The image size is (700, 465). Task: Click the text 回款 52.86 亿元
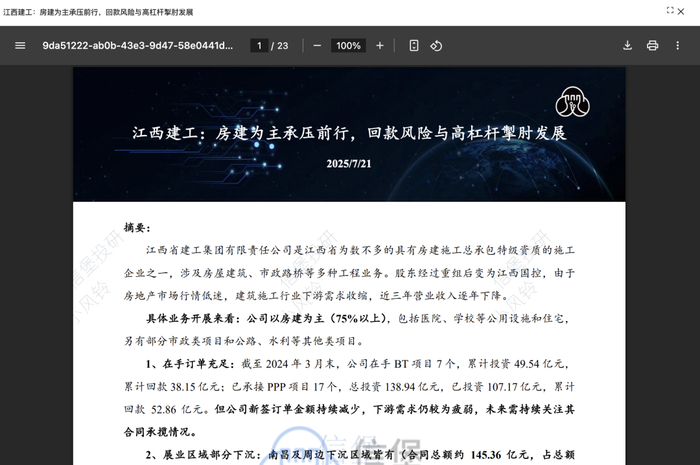coord(164,410)
